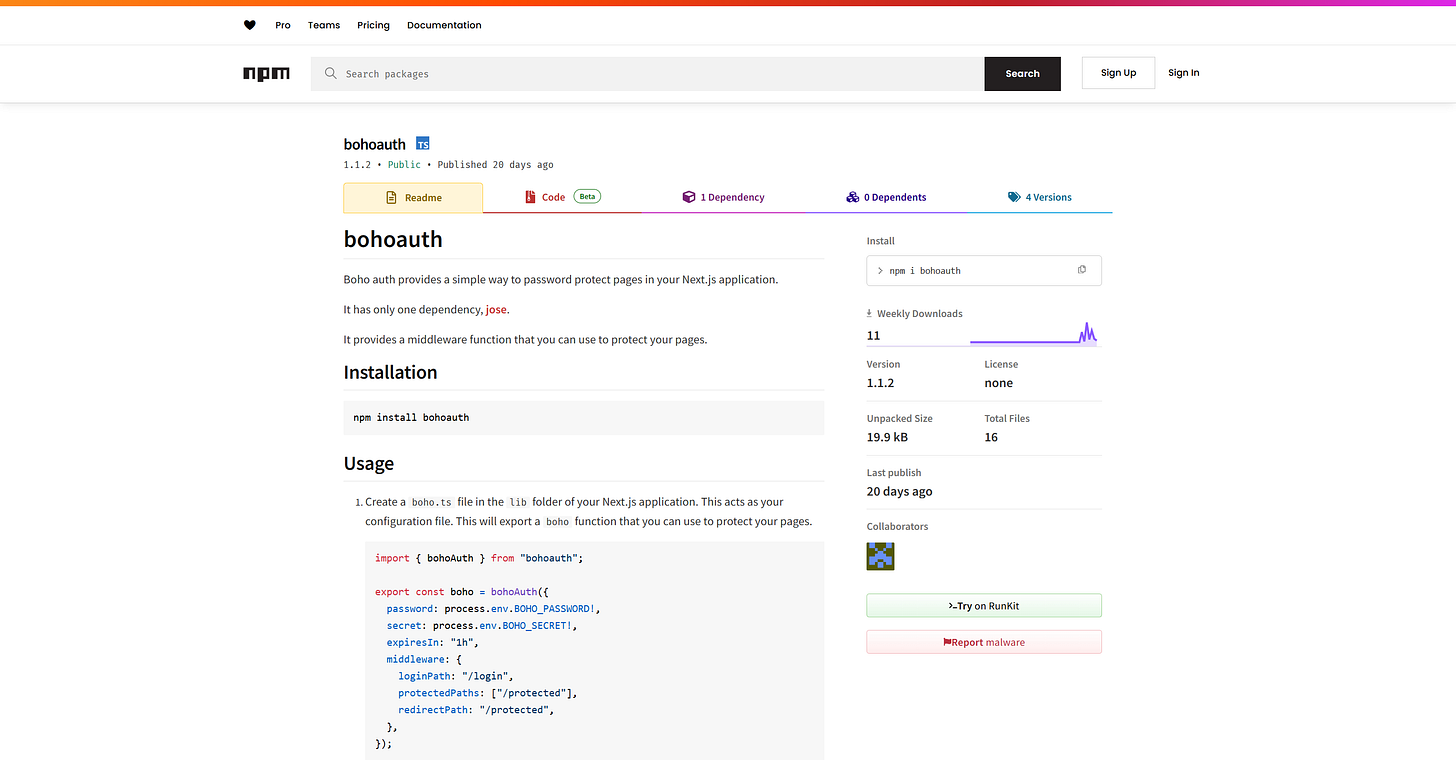Switch to the Code Beta tab
Image resolution: width=1456 pixels, height=760 pixels.
click(562, 198)
